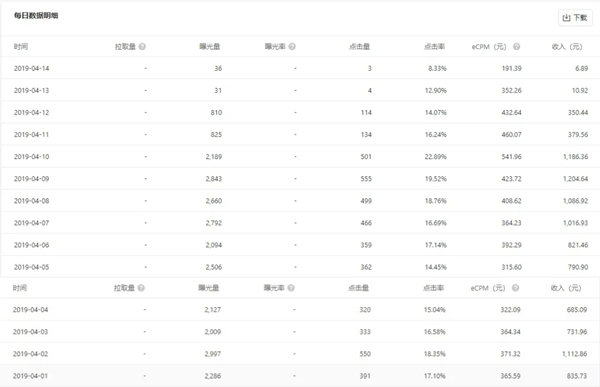Click click count 499

pos(366,201)
